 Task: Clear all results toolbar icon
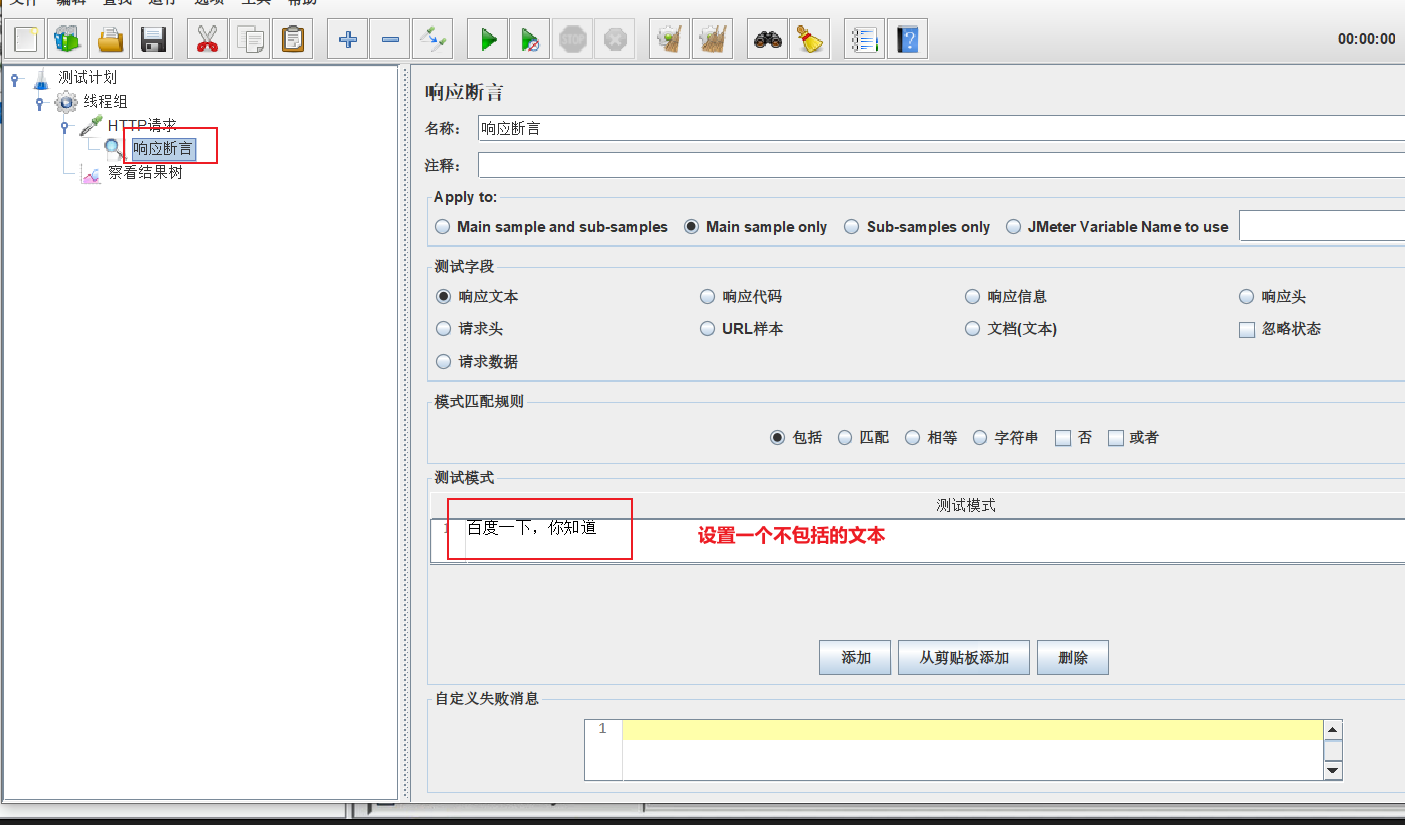tap(712, 40)
